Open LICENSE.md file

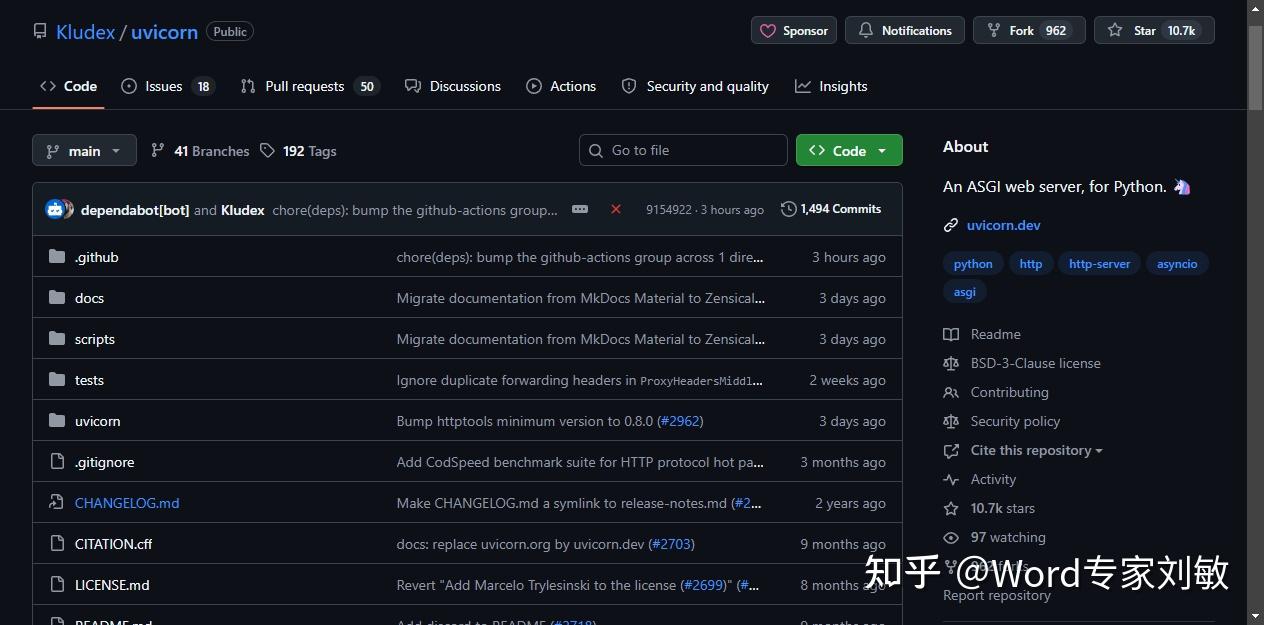112,585
